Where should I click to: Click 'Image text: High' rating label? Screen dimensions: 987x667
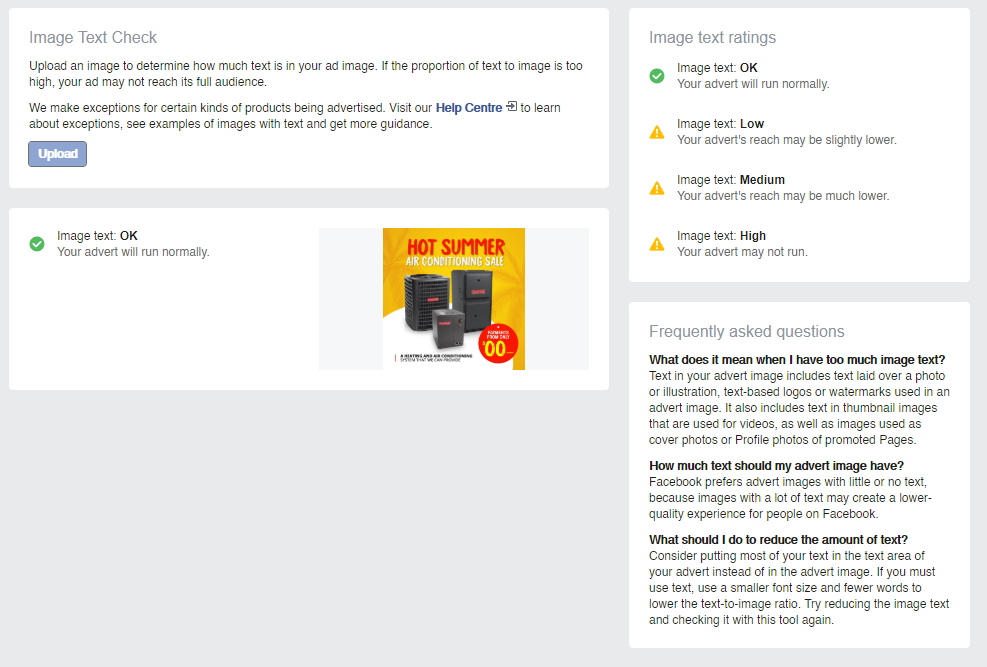tap(721, 236)
